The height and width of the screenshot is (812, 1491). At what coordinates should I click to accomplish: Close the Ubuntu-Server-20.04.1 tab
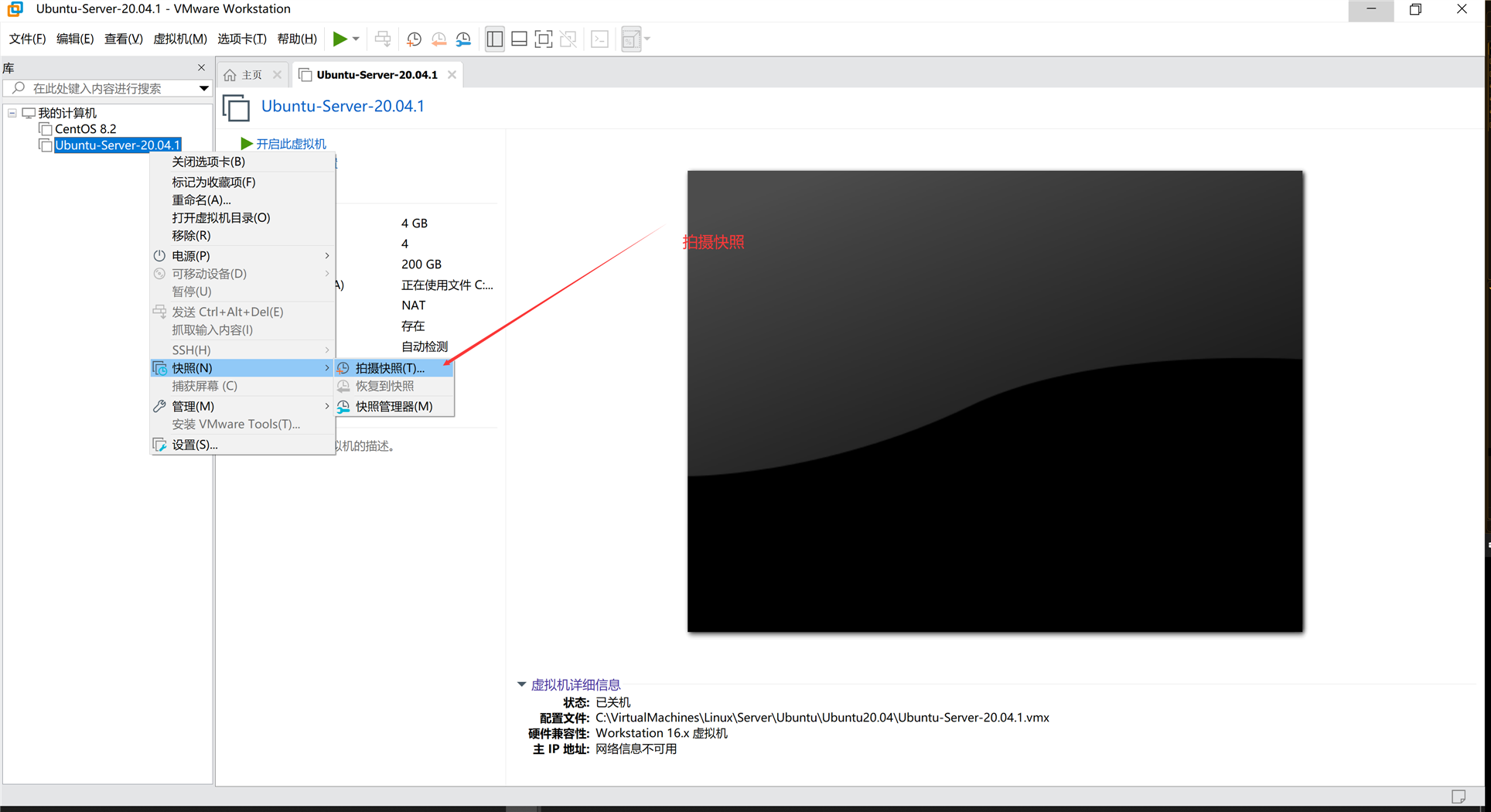coord(452,75)
